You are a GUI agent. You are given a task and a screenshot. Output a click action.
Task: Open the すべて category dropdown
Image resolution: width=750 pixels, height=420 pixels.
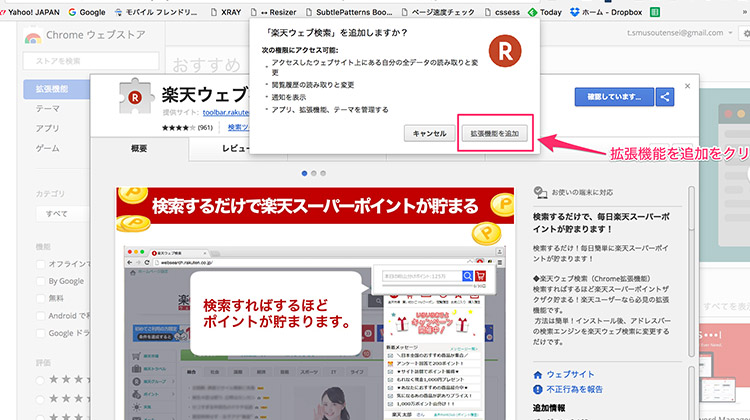click(62, 214)
